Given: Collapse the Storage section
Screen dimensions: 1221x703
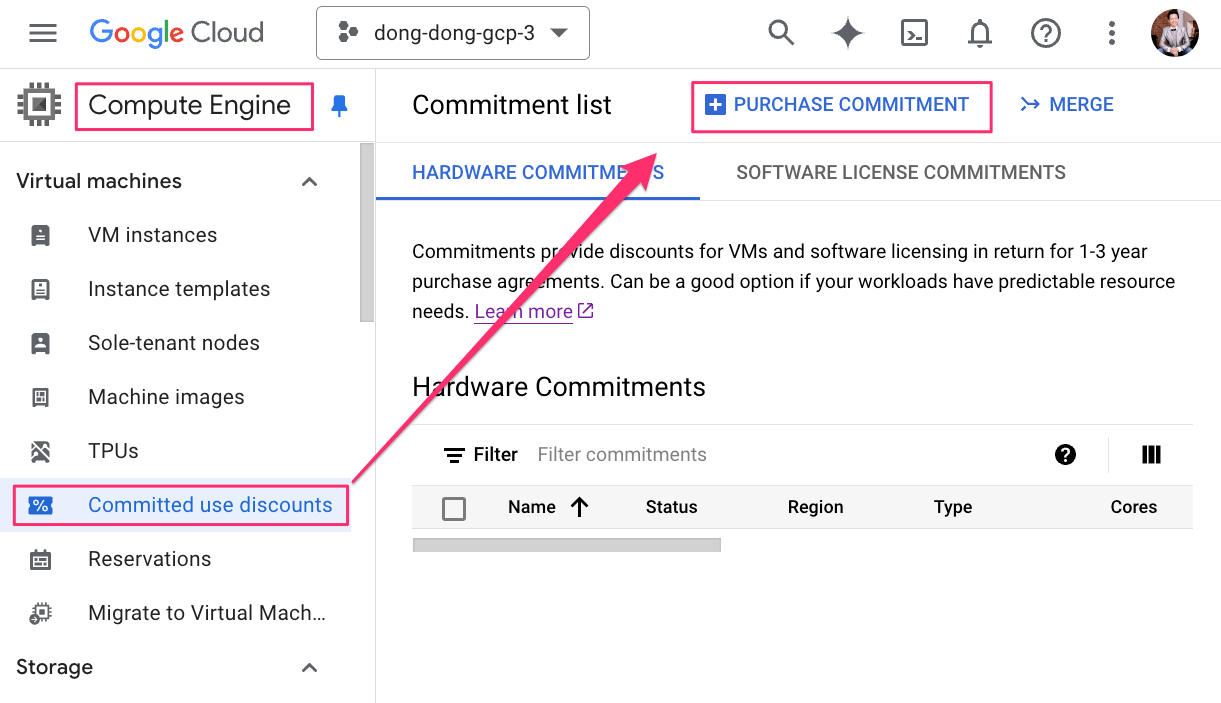Looking at the screenshot, I should click(x=309, y=667).
